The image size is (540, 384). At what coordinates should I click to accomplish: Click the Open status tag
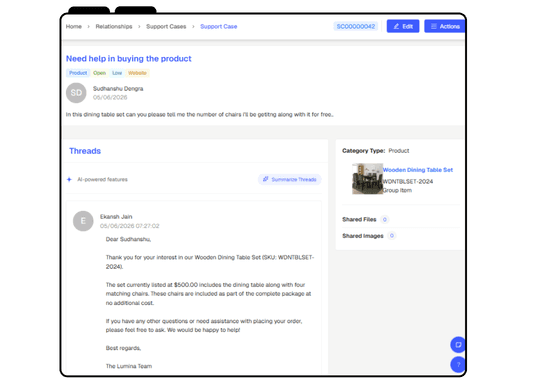(100, 73)
